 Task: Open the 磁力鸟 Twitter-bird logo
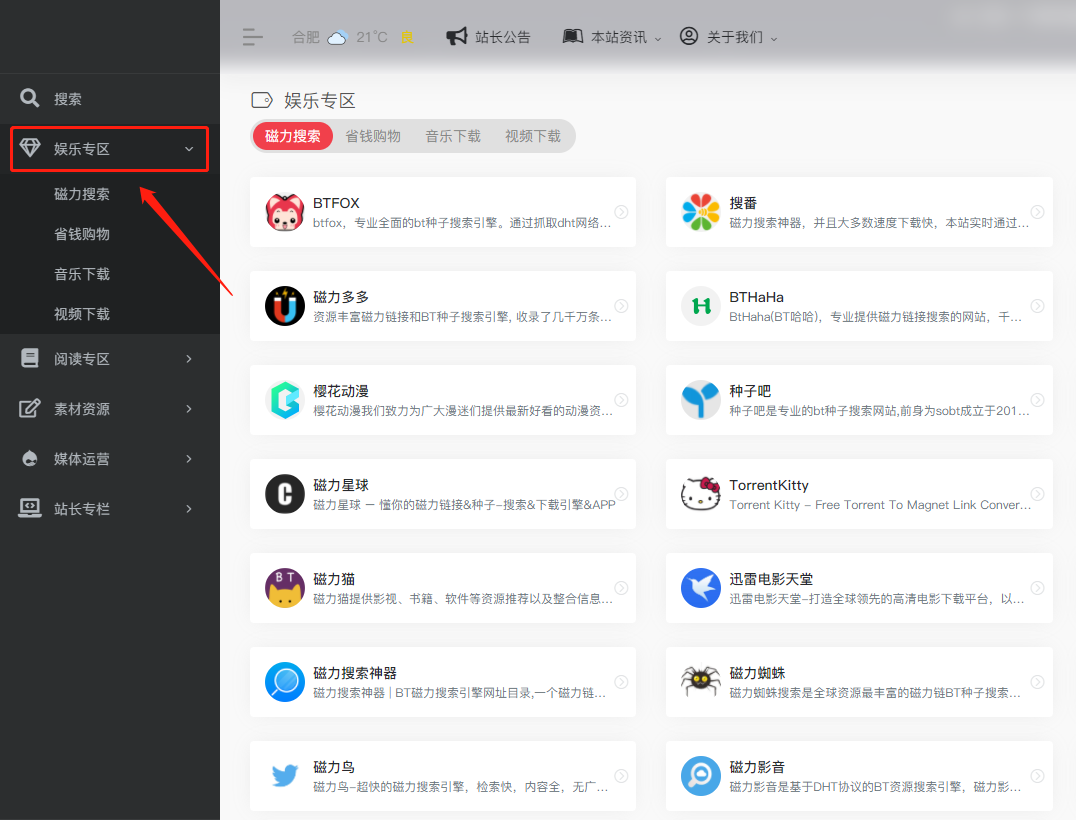pos(285,776)
